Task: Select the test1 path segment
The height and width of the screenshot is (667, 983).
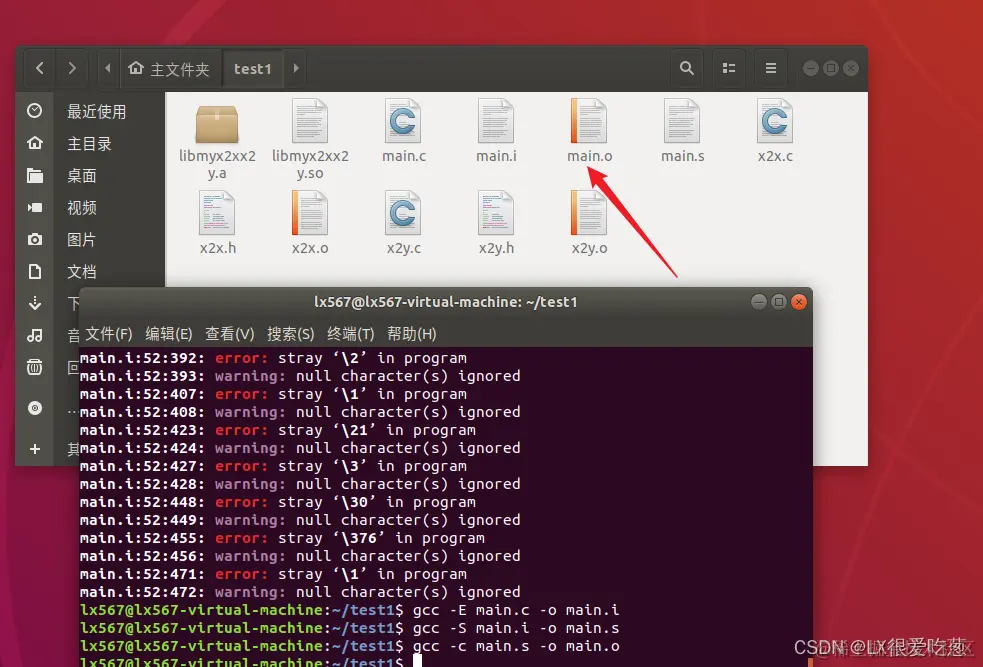Action: click(x=253, y=68)
